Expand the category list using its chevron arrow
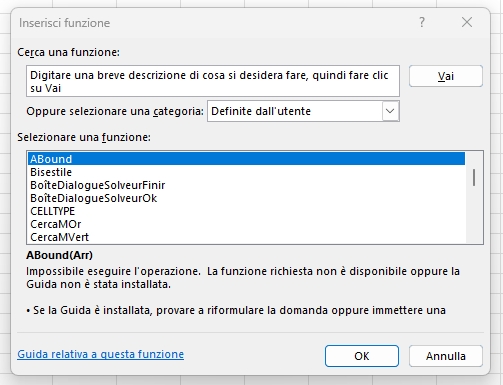503x385 pixels. point(390,111)
